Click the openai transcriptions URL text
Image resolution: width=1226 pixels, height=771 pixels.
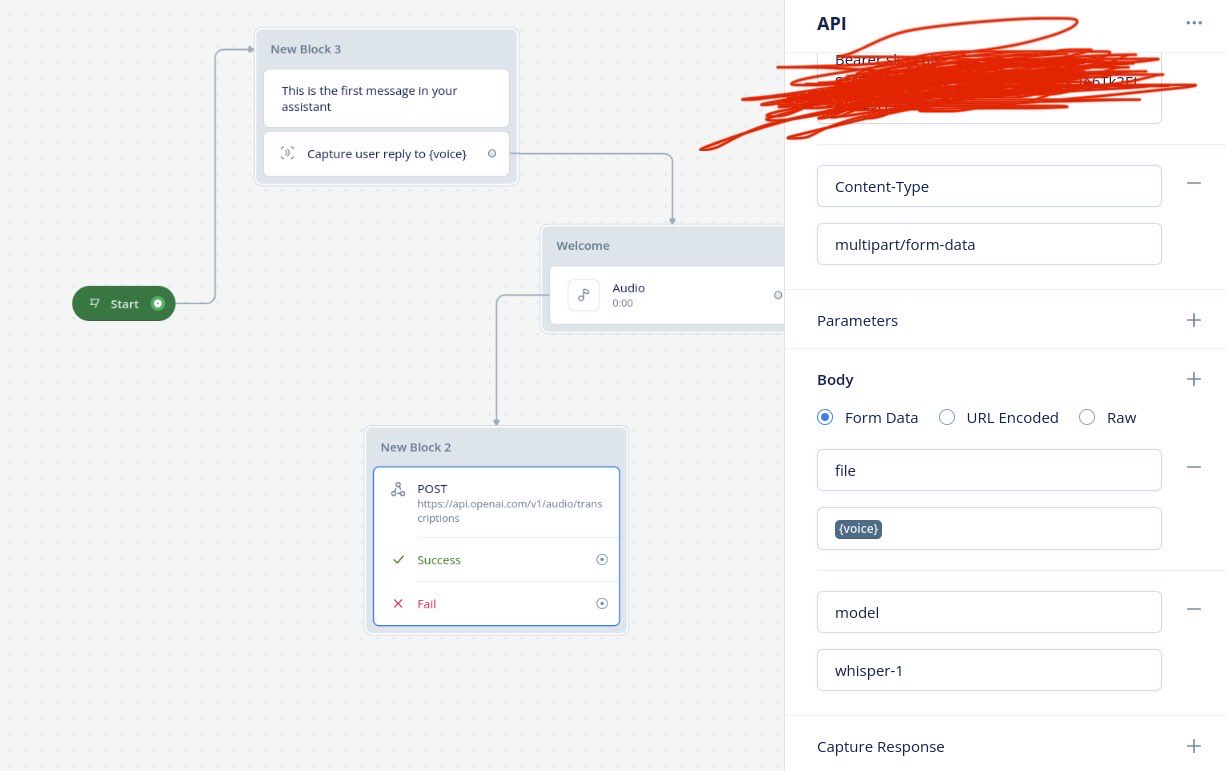click(x=509, y=511)
